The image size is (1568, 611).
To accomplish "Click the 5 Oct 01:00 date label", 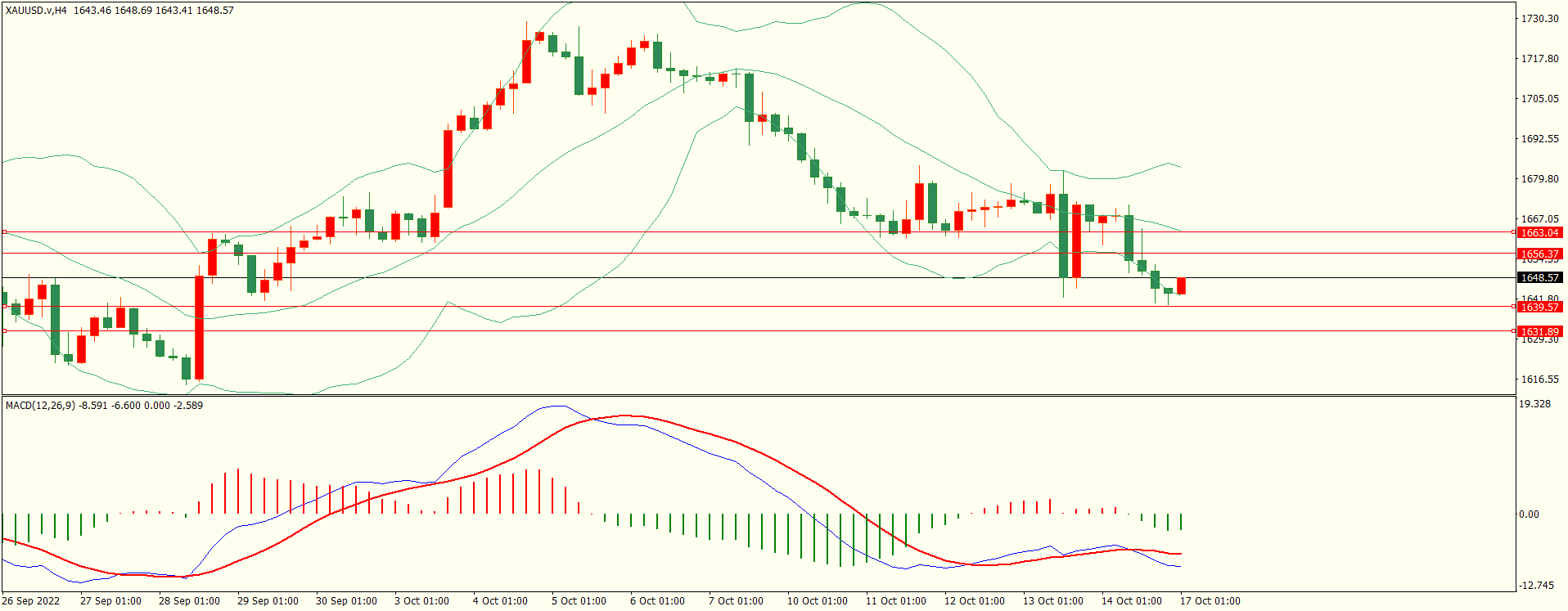I will [x=579, y=601].
